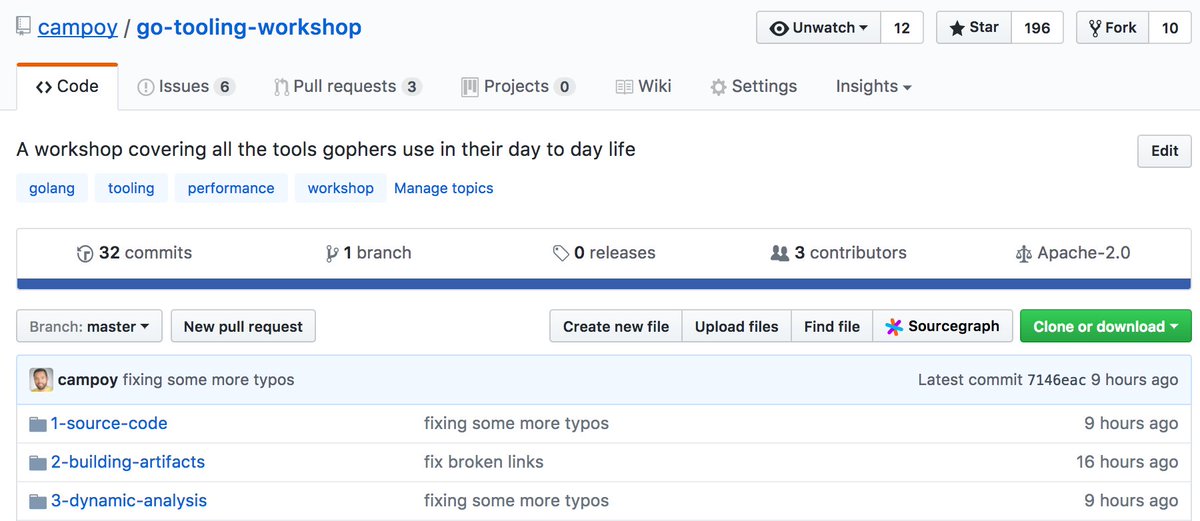Image resolution: width=1200 pixels, height=521 pixels.
Task: Open the golang topic tag
Action: tap(52, 188)
